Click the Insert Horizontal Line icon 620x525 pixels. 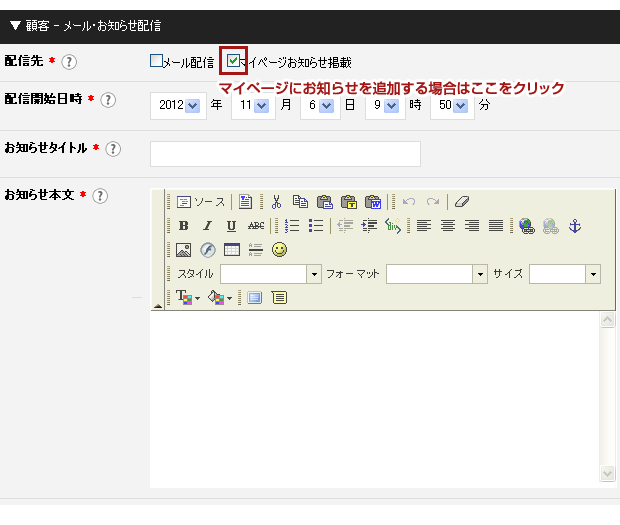256,250
